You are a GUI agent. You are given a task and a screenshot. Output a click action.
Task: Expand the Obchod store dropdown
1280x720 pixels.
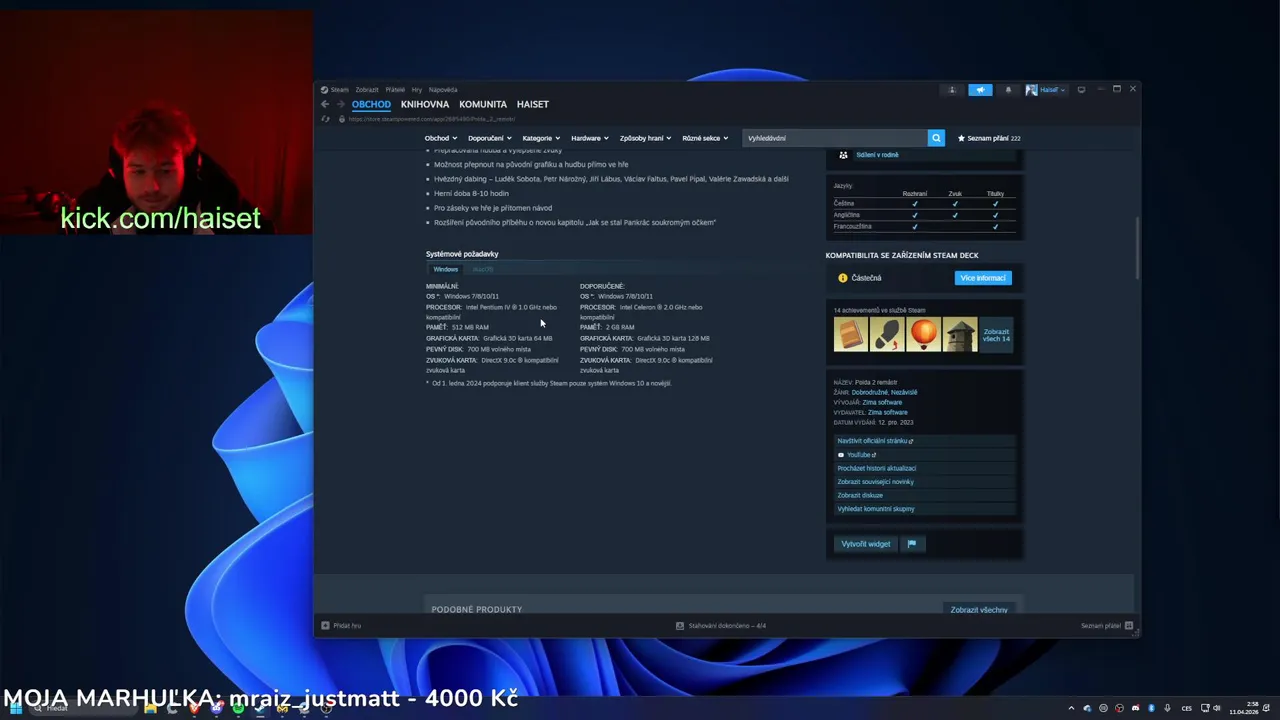(x=441, y=138)
